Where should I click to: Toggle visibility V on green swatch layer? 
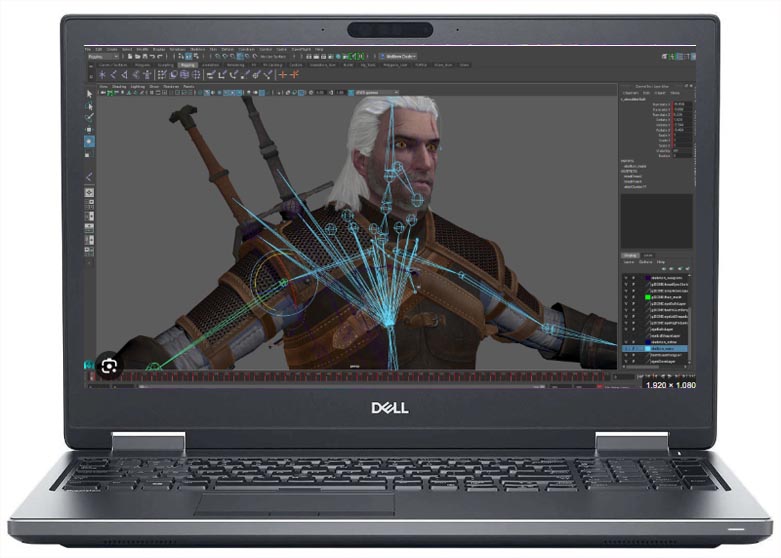coord(626,297)
